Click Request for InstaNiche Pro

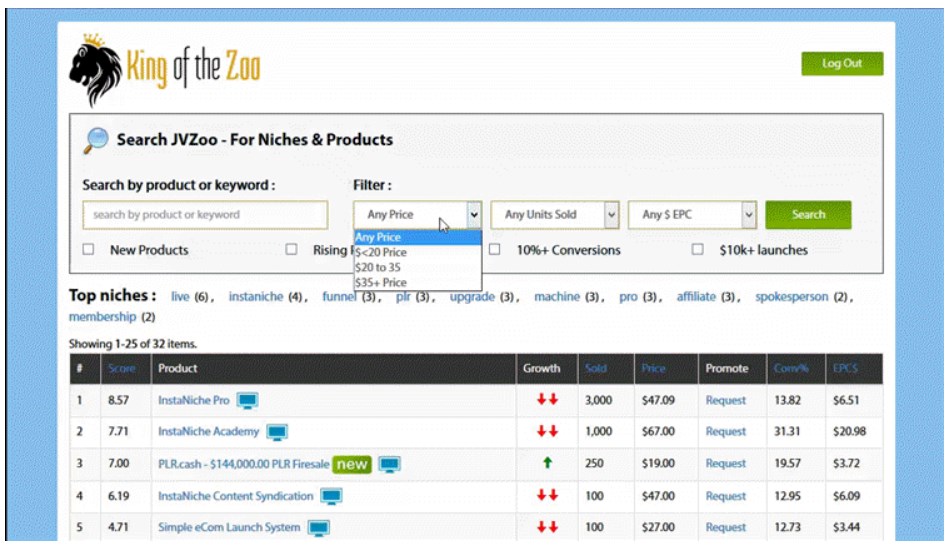click(x=725, y=401)
